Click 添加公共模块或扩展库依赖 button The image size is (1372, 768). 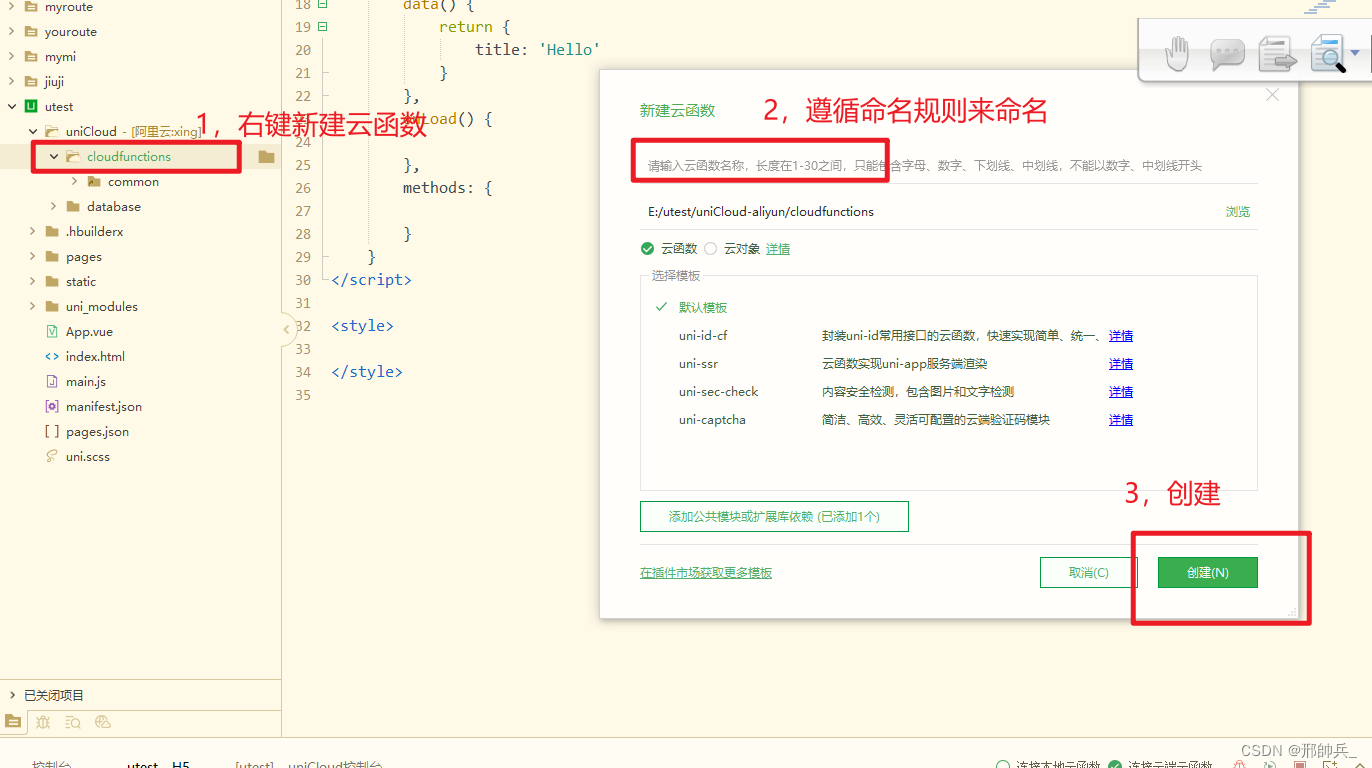click(x=774, y=516)
